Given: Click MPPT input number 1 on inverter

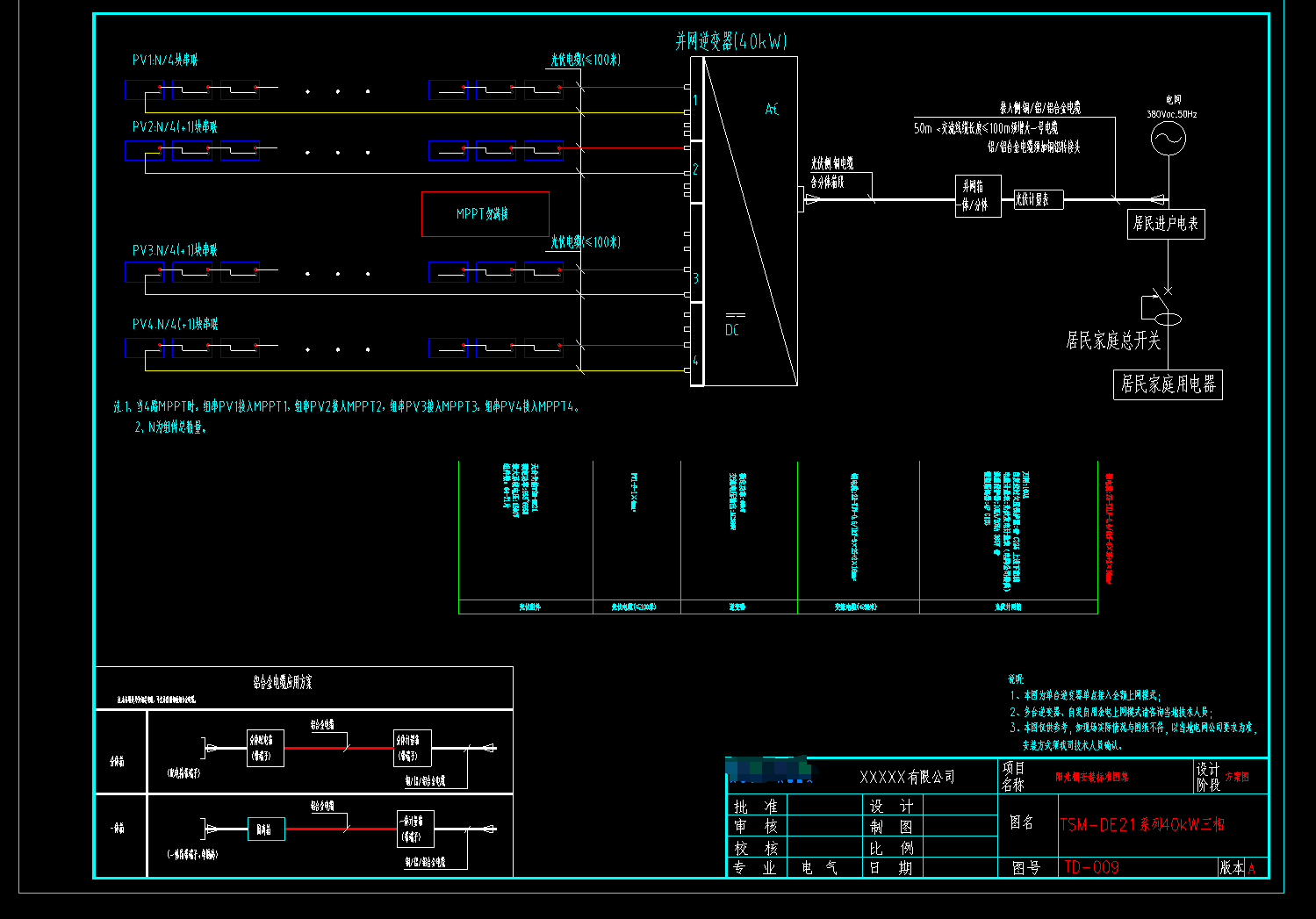Looking at the screenshot, I should (695, 100).
